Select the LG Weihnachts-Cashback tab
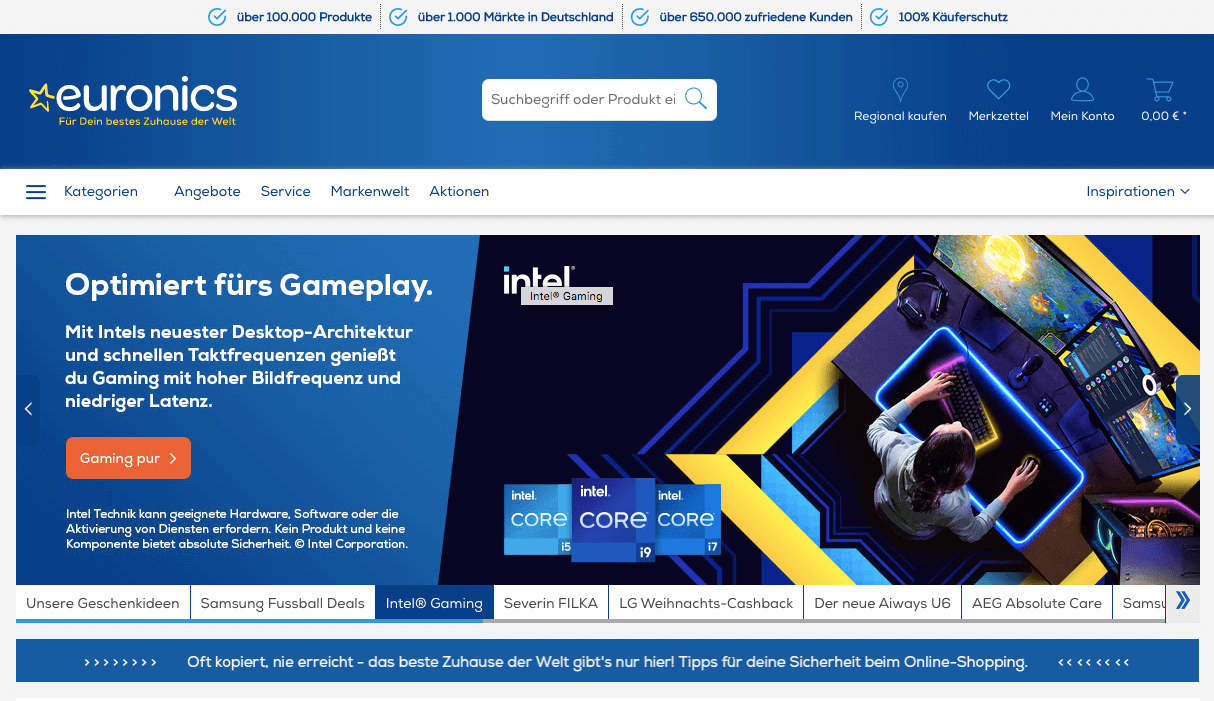1214x701 pixels. tap(706, 603)
